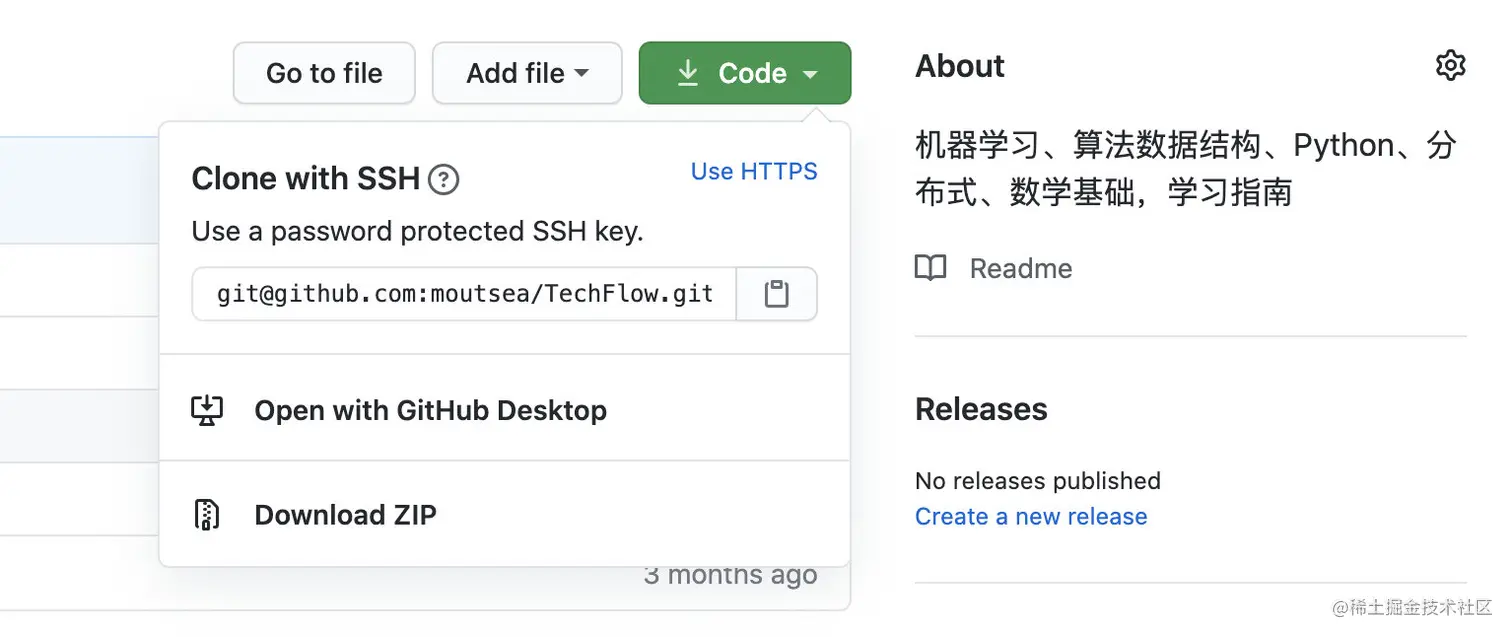Click the "No releases published" text
The image size is (1512, 637).
pos(1038,481)
